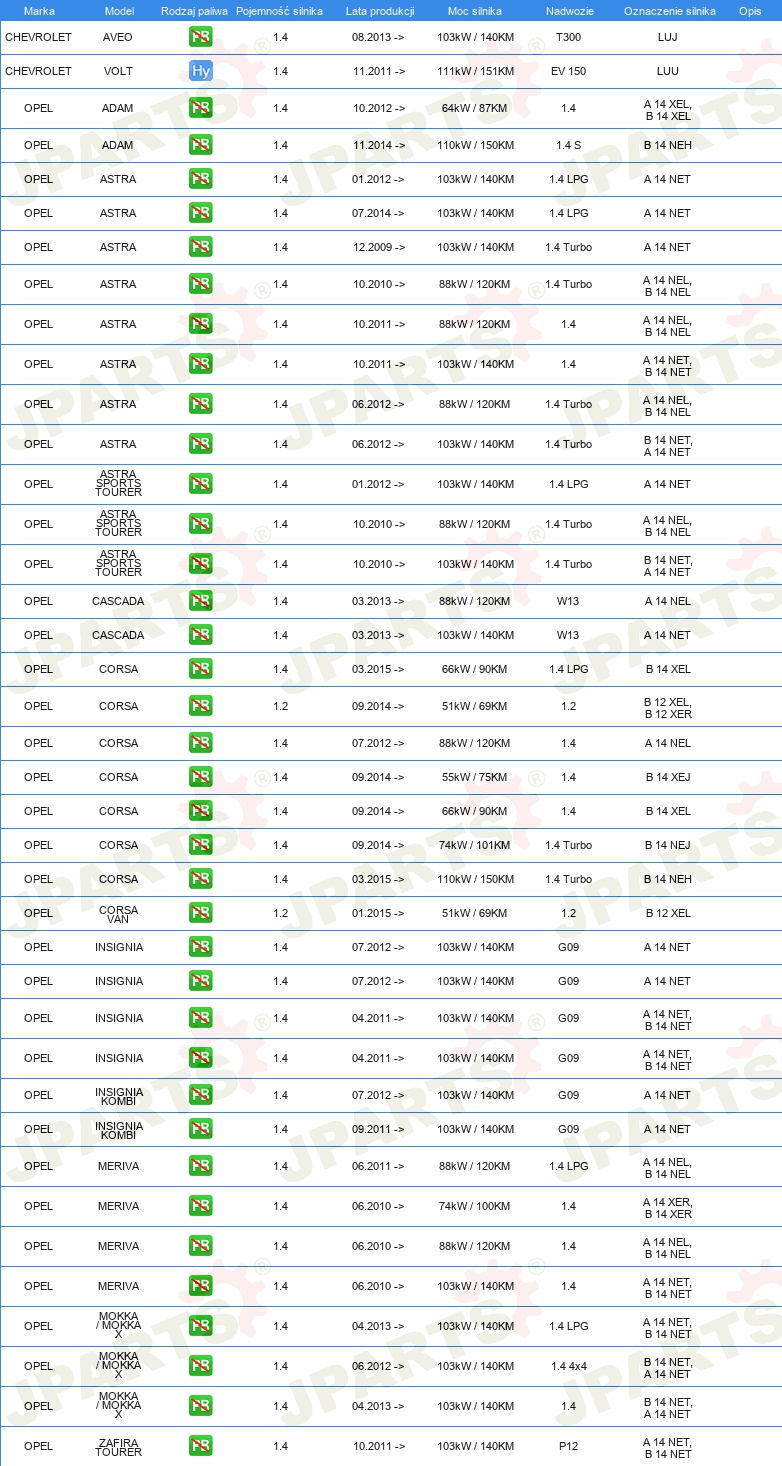Click fuel icon in Opel Adam 64kW row
Viewport: 782px width, 1466px height.
tap(201, 108)
